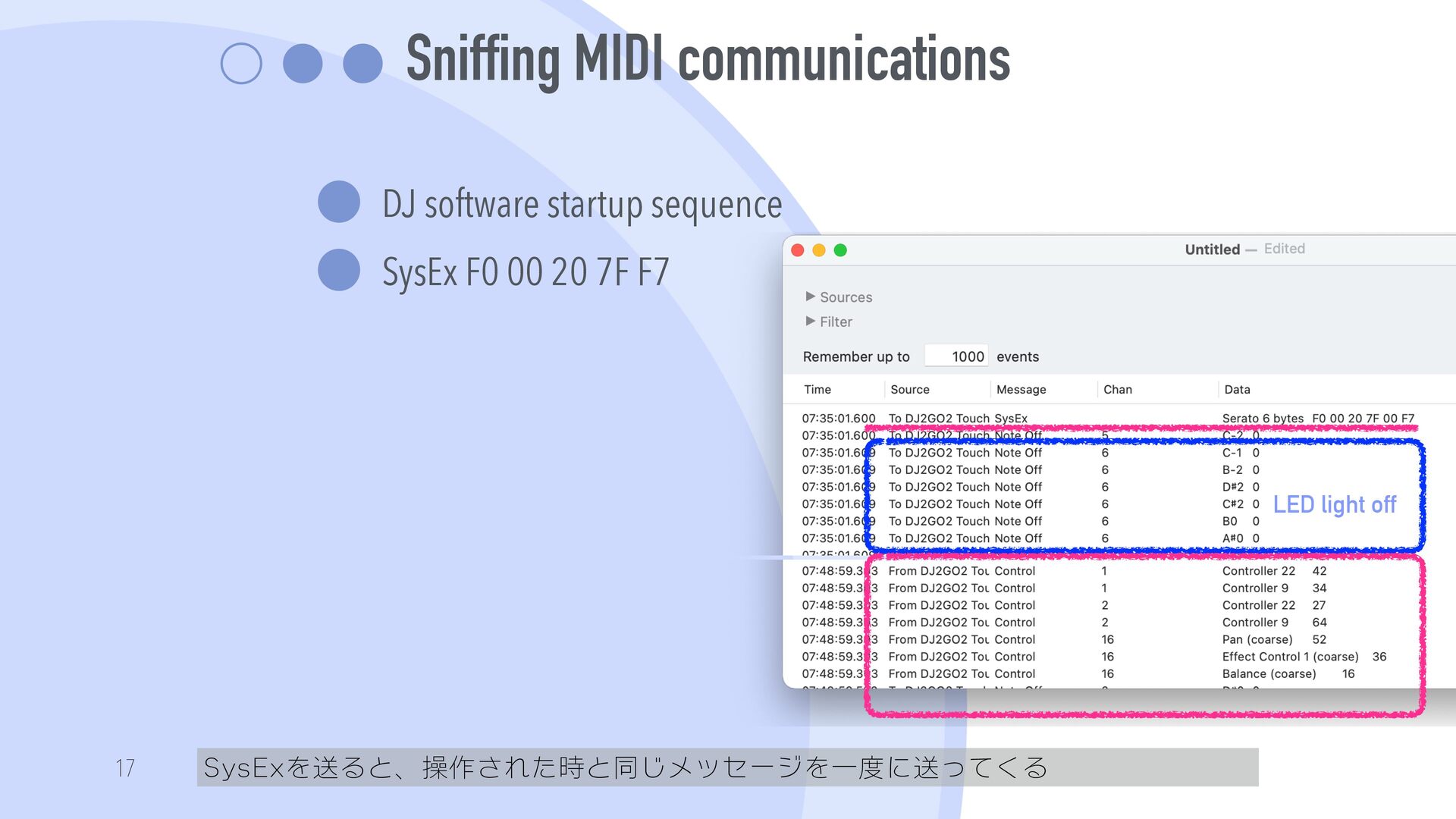Click the green zoom window button
1456x819 pixels.
[x=840, y=250]
